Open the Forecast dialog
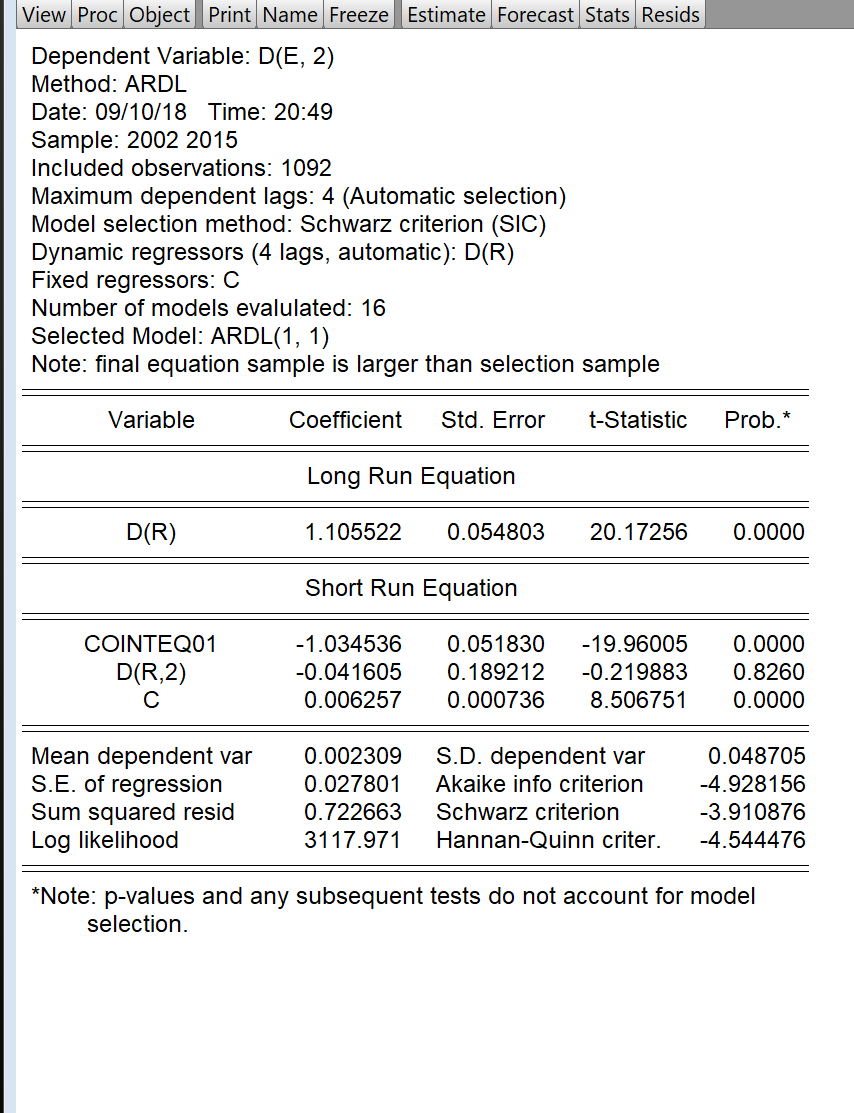The image size is (854, 1113). 535,15
